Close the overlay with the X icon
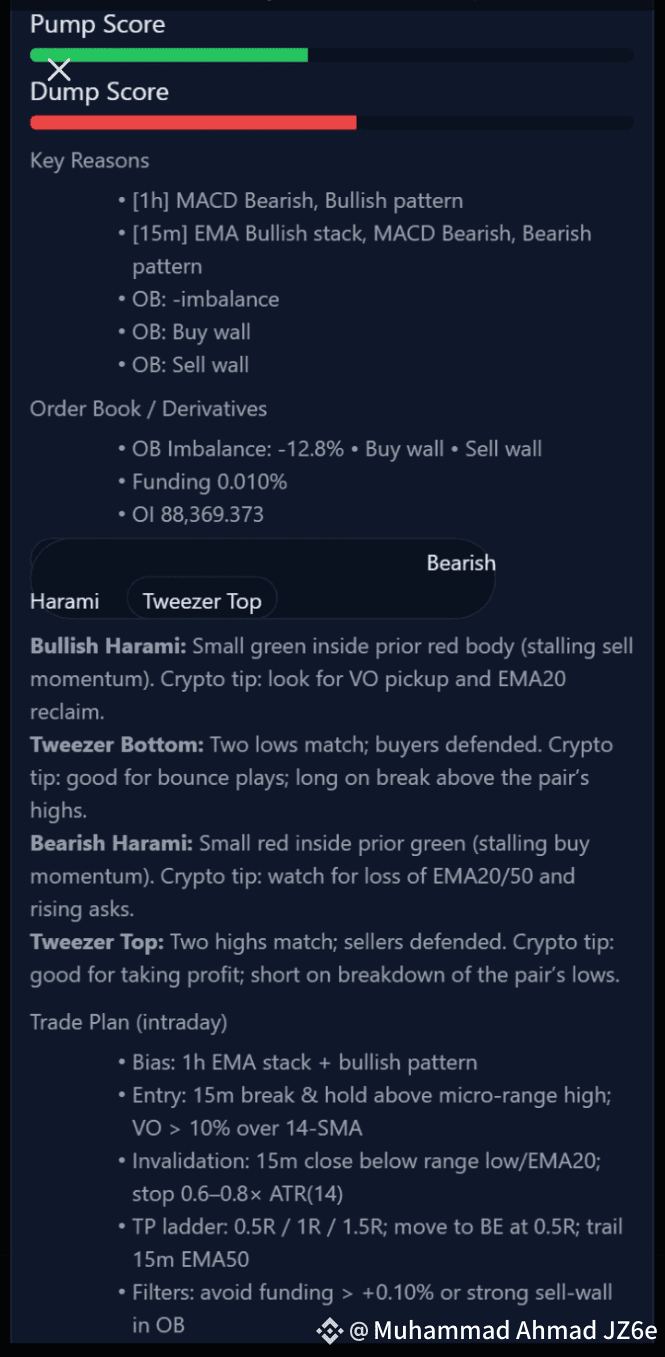Viewport: 665px width, 1357px height. coord(59,70)
